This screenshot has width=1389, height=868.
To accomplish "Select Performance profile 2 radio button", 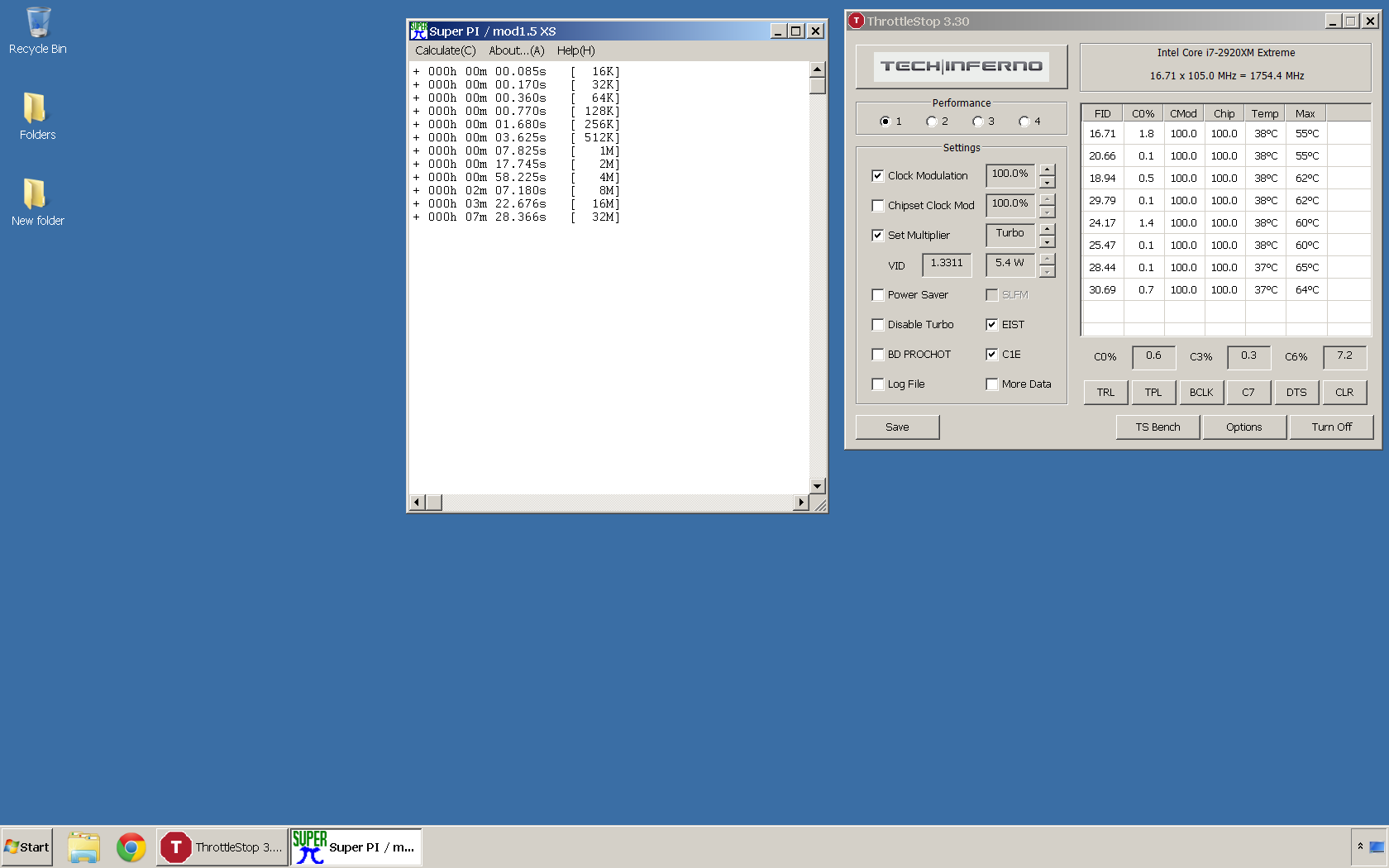I will (x=932, y=122).
